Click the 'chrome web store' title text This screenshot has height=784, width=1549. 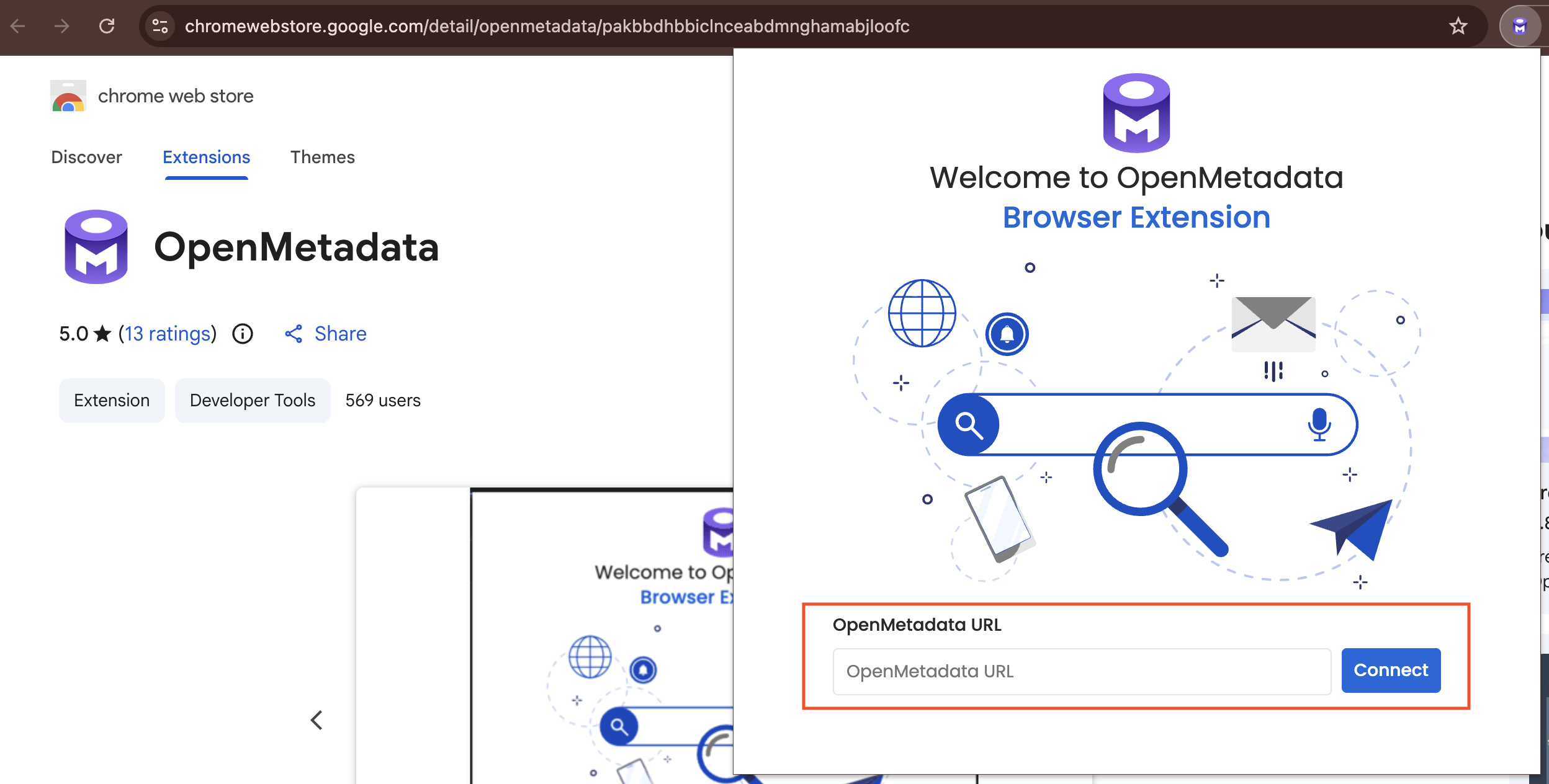176,96
